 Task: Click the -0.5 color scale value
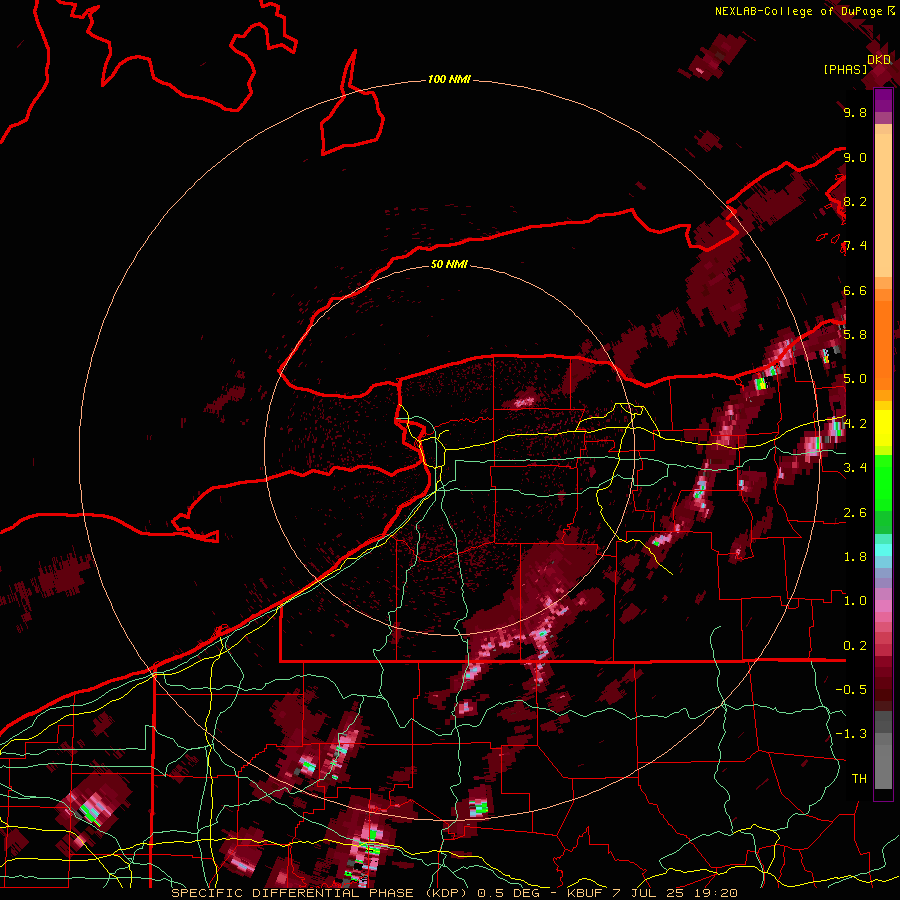click(x=851, y=689)
